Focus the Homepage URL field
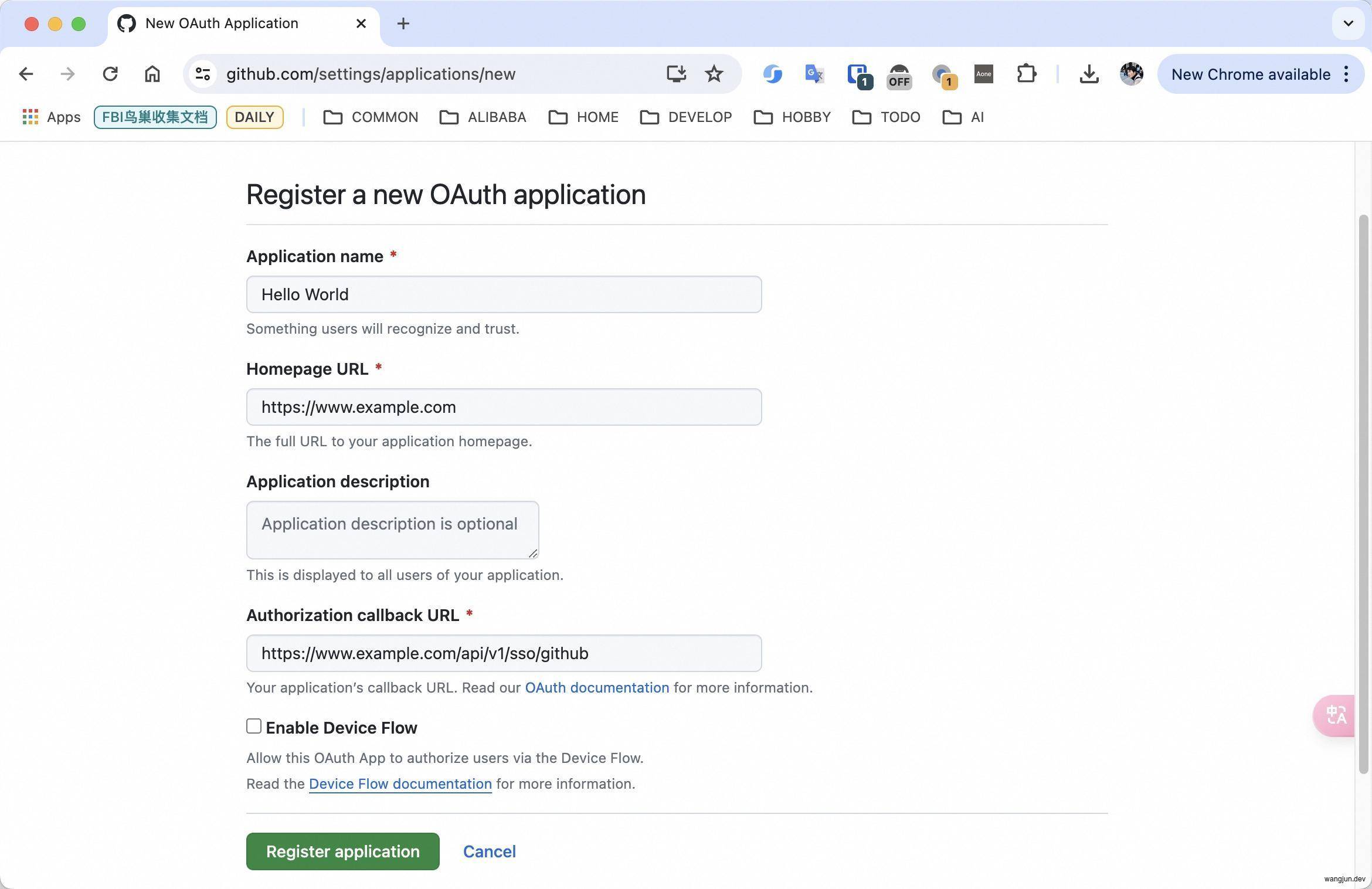The image size is (1372, 889). [504, 407]
